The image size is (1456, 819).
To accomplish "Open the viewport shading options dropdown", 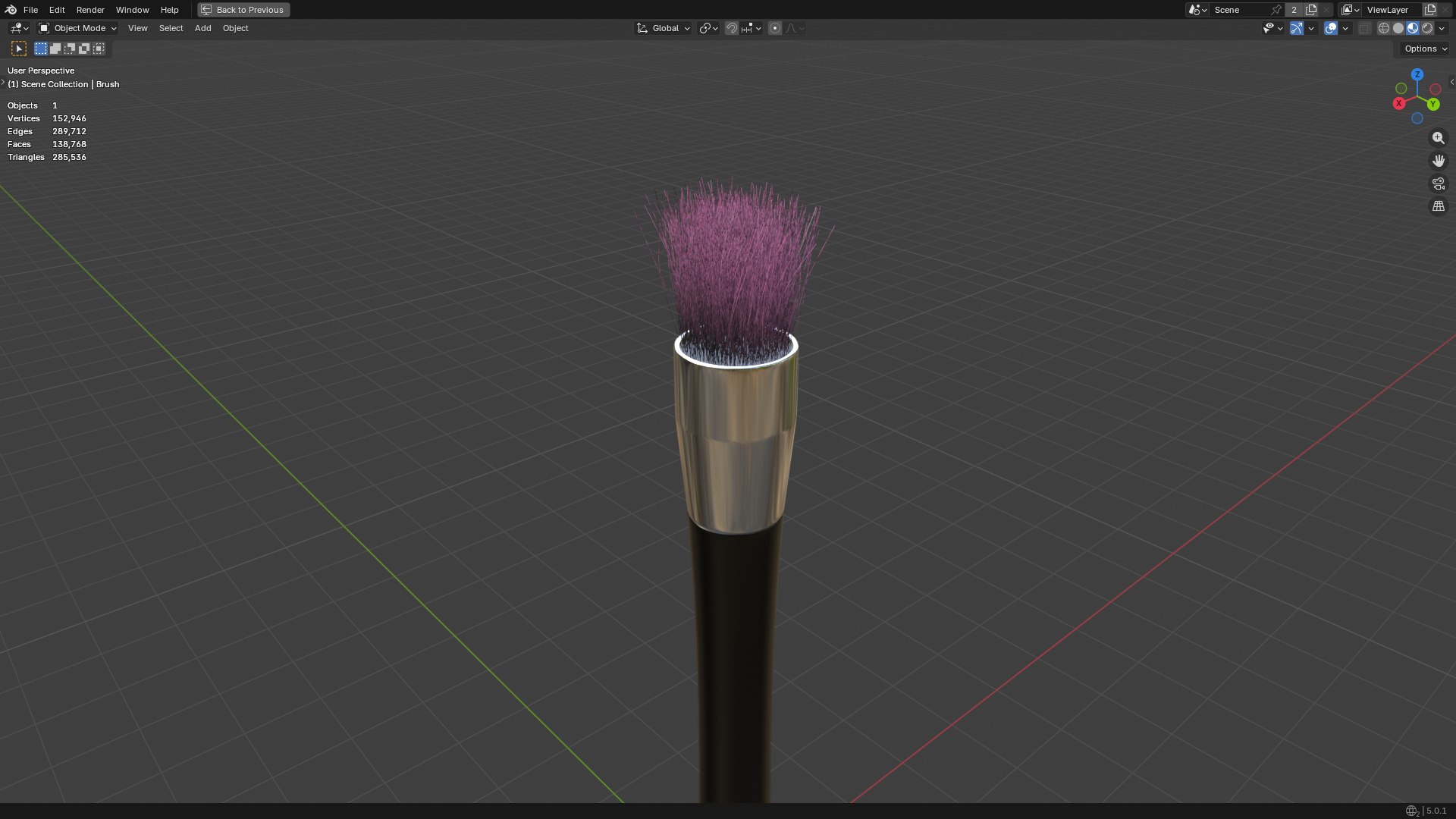I will coord(1442,28).
